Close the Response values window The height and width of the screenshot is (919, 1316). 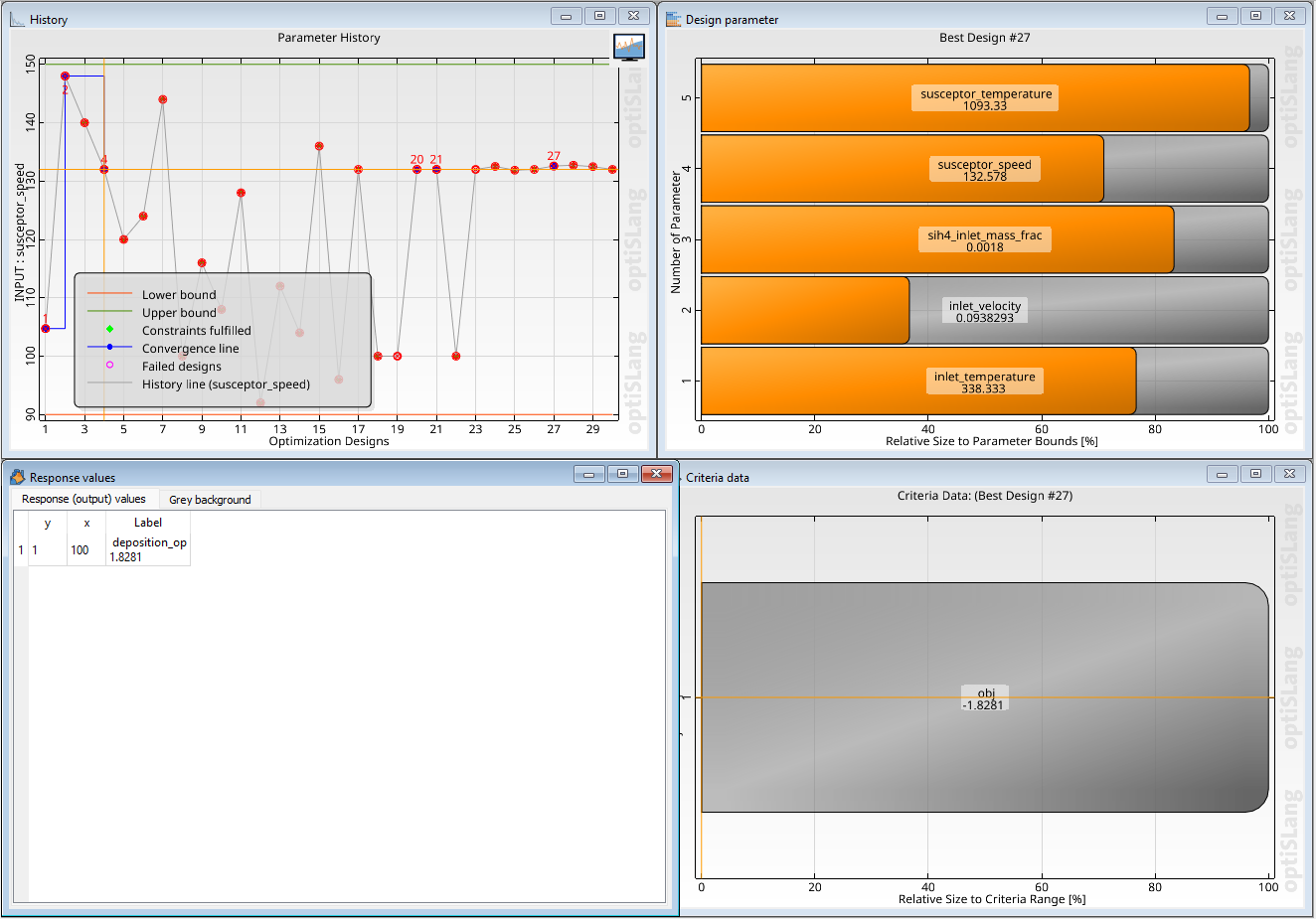pyautogui.click(x=657, y=474)
